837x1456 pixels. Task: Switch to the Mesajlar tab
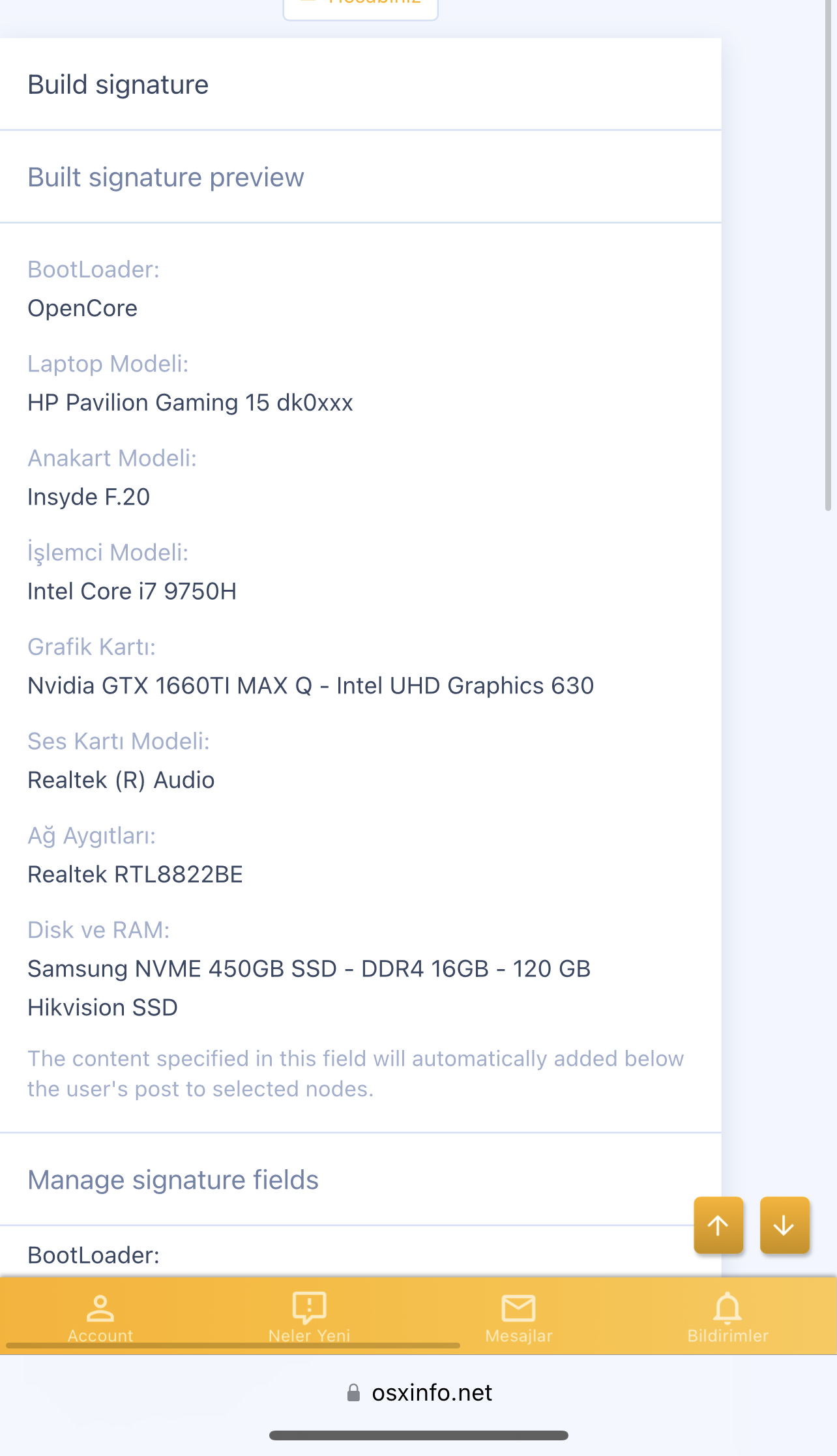[518, 1335]
